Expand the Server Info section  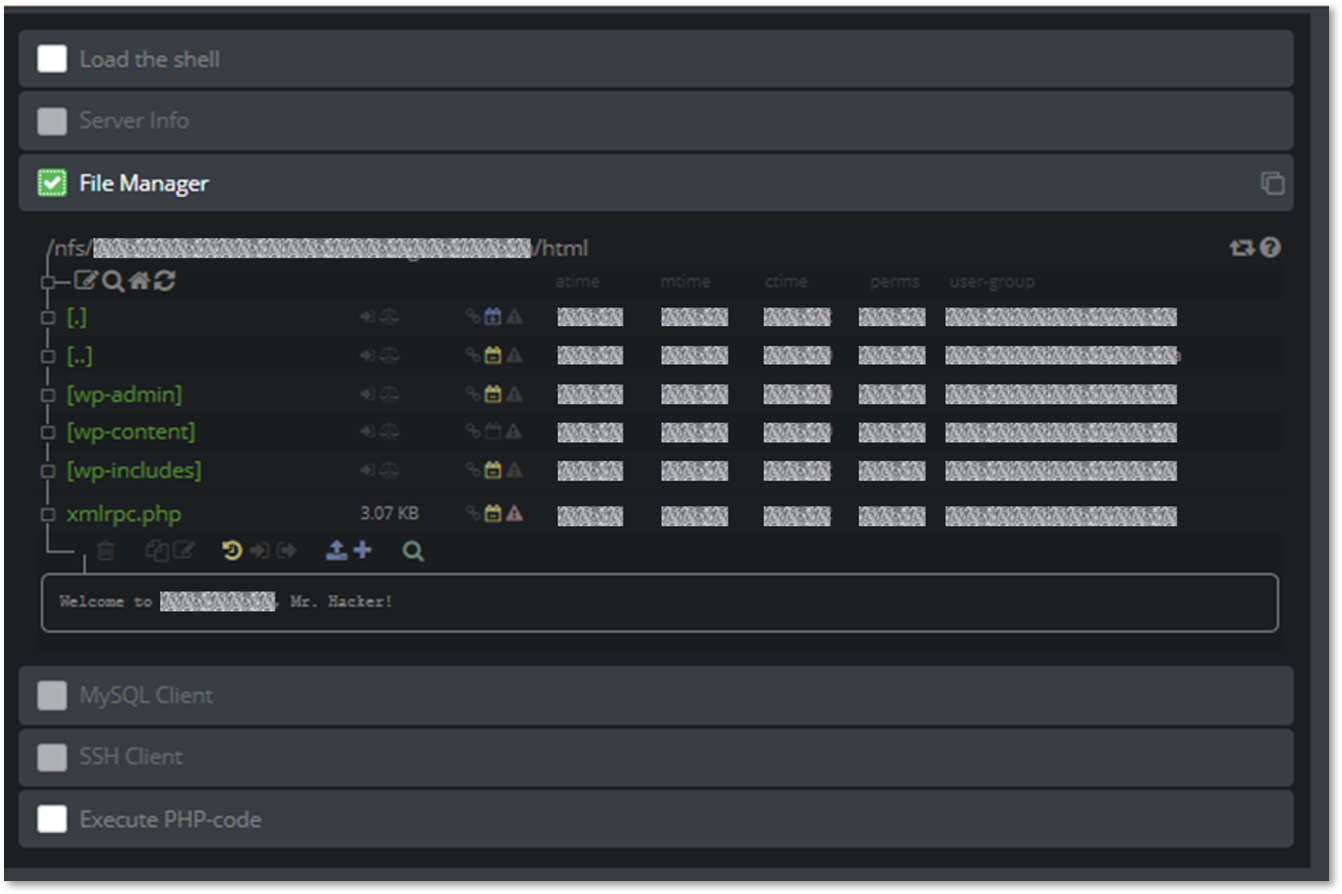click(x=134, y=121)
